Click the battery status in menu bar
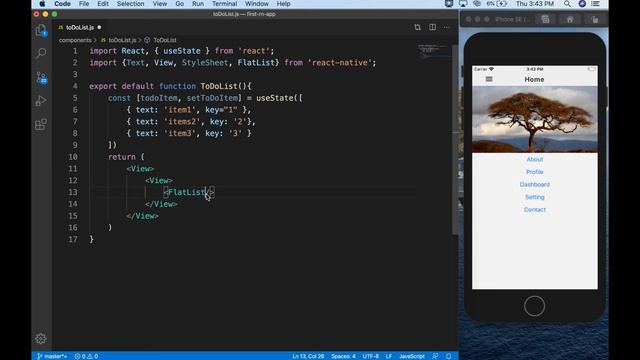The width and height of the screenshot is (640, 360). click(497, 4)
